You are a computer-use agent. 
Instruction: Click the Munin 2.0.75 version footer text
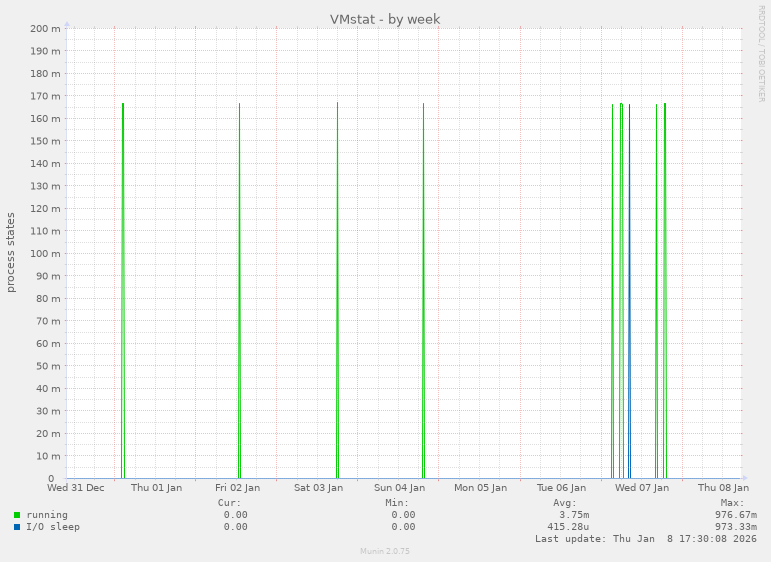coord(385,551)
